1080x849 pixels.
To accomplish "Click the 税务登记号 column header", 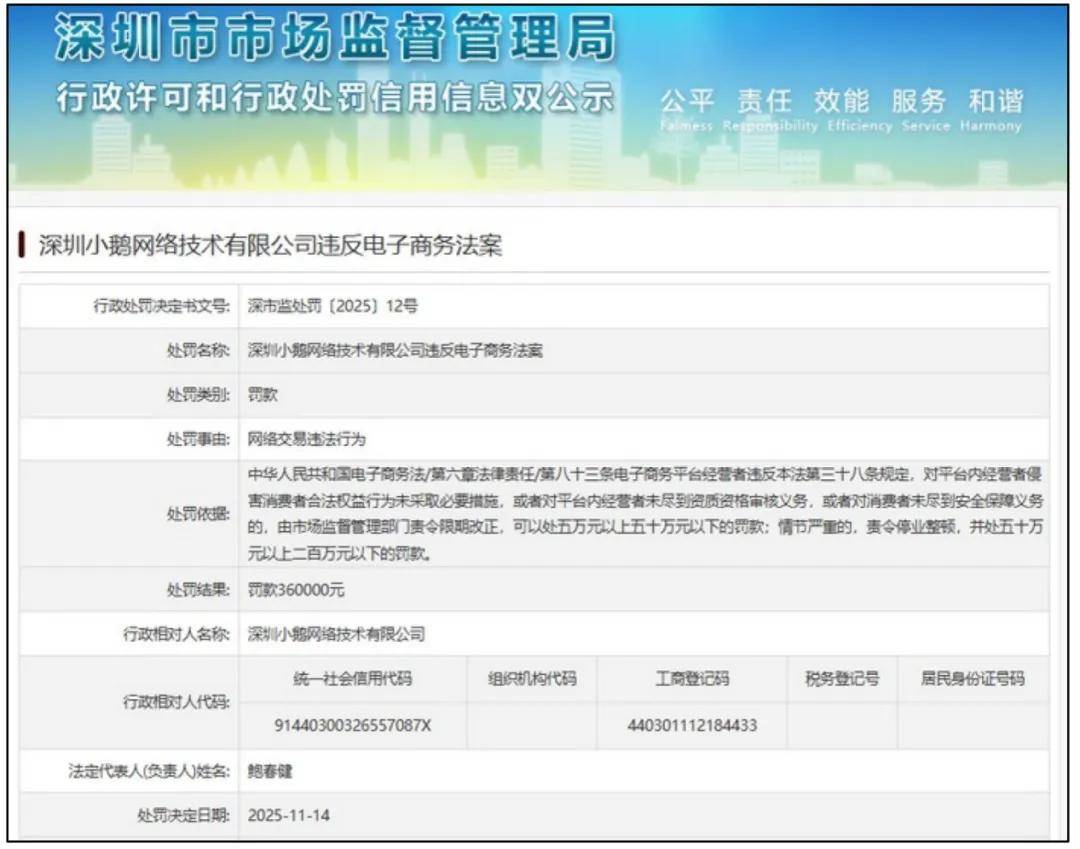I will point(842,678).
